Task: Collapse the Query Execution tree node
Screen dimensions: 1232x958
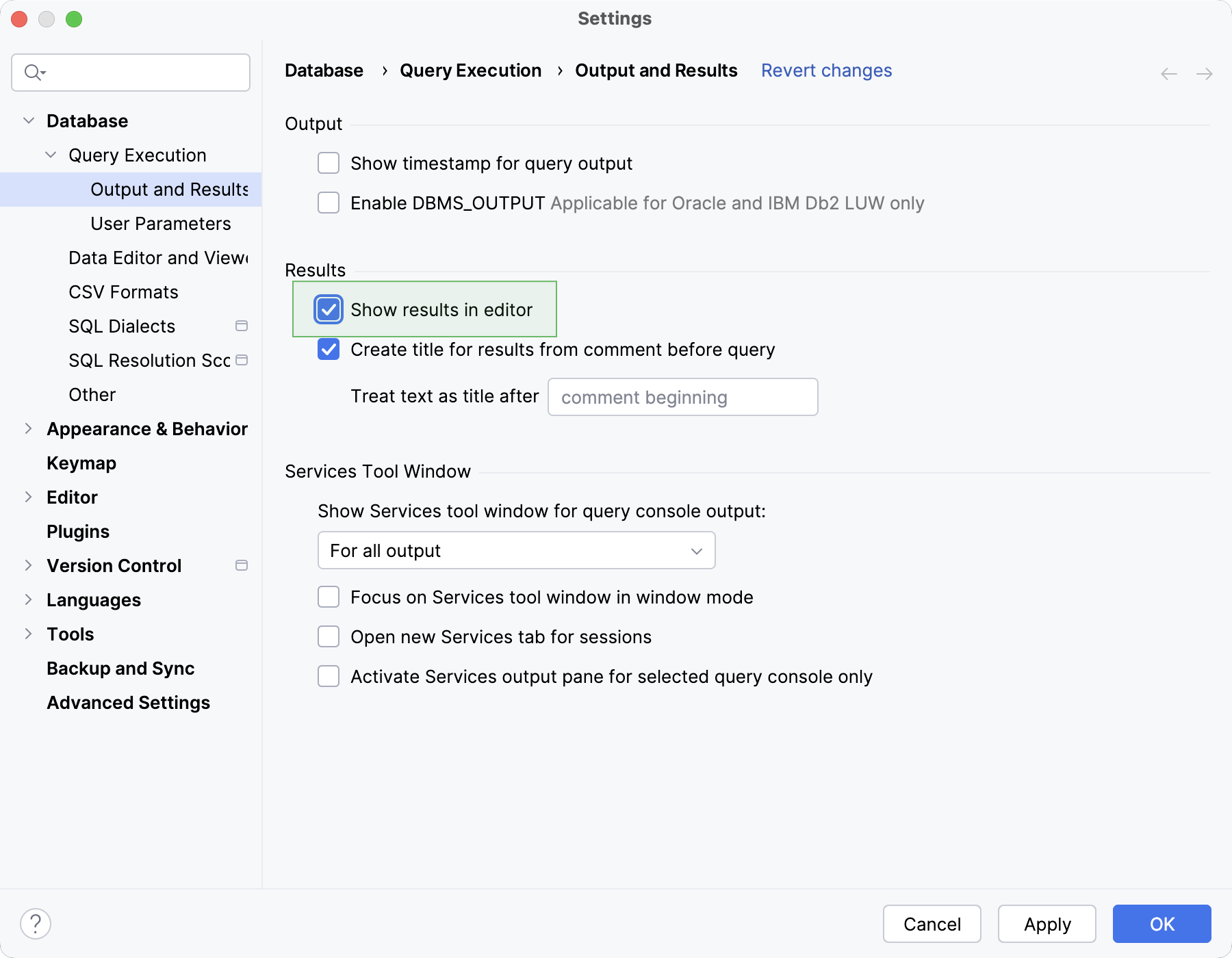Action: 51,155
